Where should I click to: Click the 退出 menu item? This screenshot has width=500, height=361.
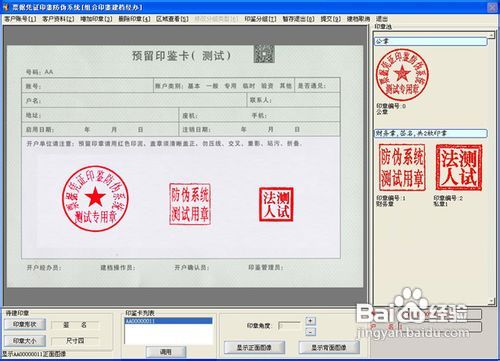tap(382, 19)
